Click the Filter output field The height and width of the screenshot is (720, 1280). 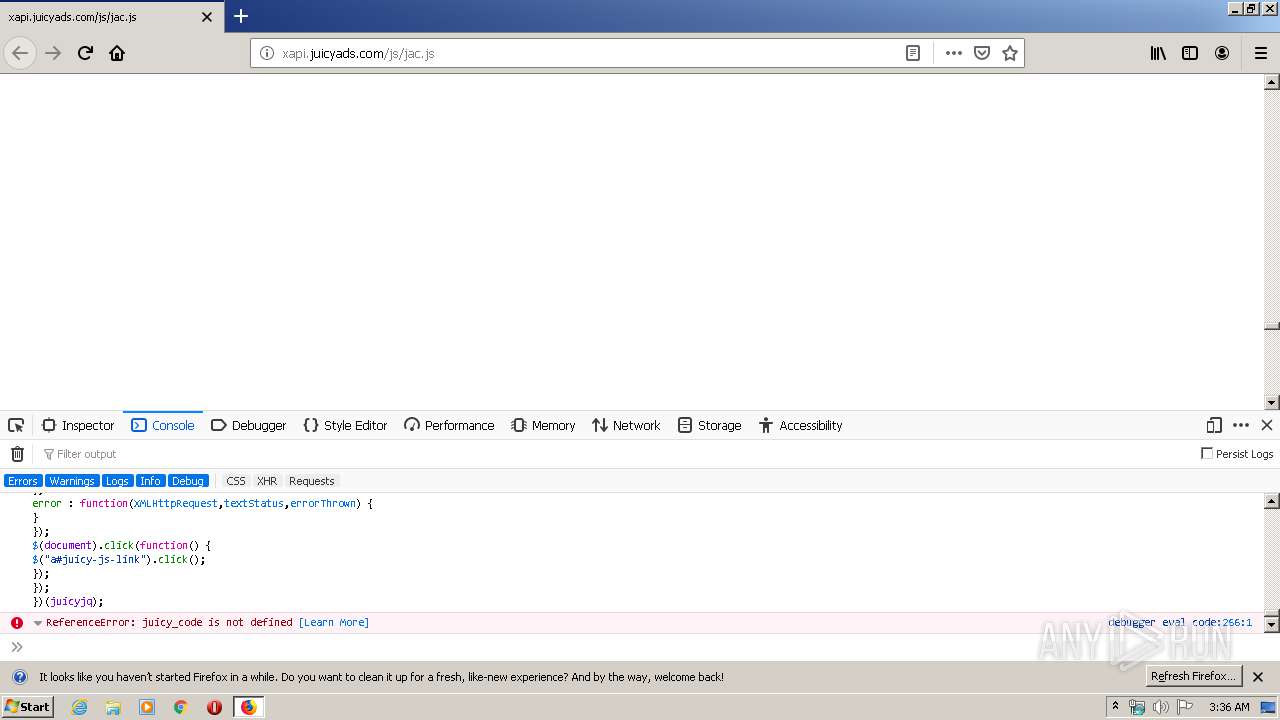tap(615, 454)
